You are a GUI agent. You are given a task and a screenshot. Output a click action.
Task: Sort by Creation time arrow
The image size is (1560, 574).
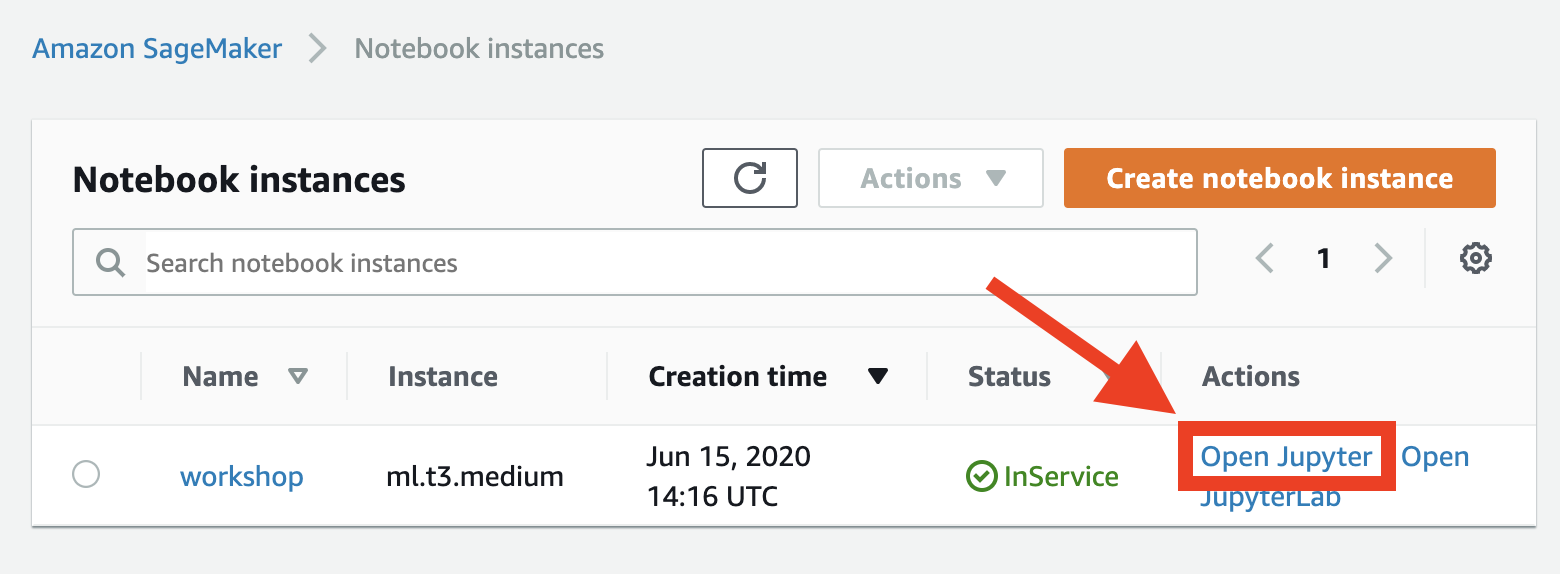pyautogui.click(x=878, y=377)
